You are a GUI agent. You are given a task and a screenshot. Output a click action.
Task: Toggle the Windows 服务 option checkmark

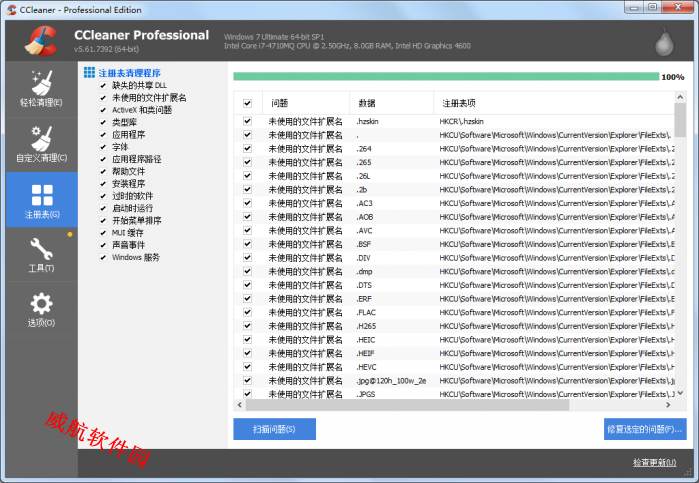(x=102, y=257)
